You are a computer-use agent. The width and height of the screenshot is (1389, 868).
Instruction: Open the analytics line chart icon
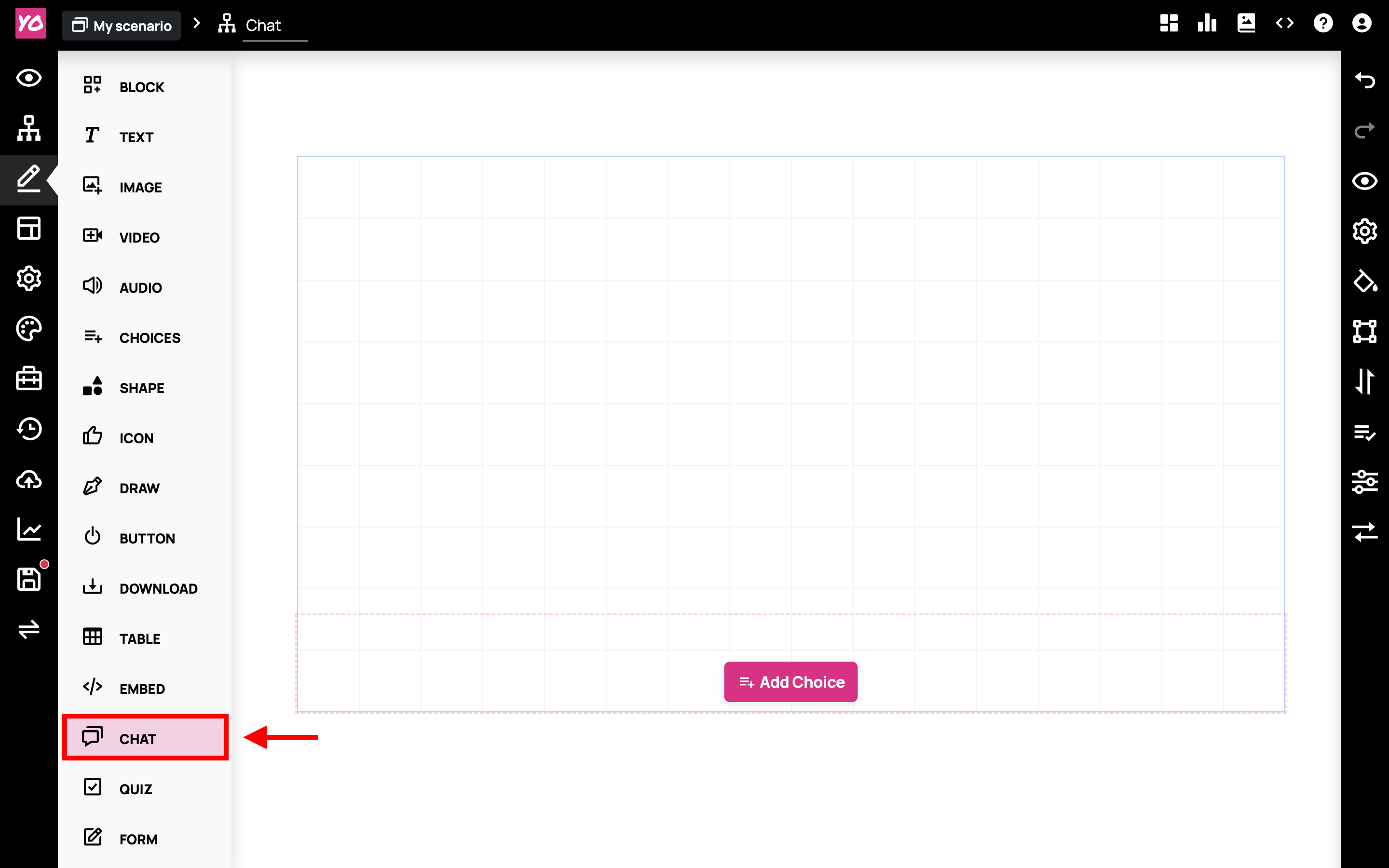[29, 529]
